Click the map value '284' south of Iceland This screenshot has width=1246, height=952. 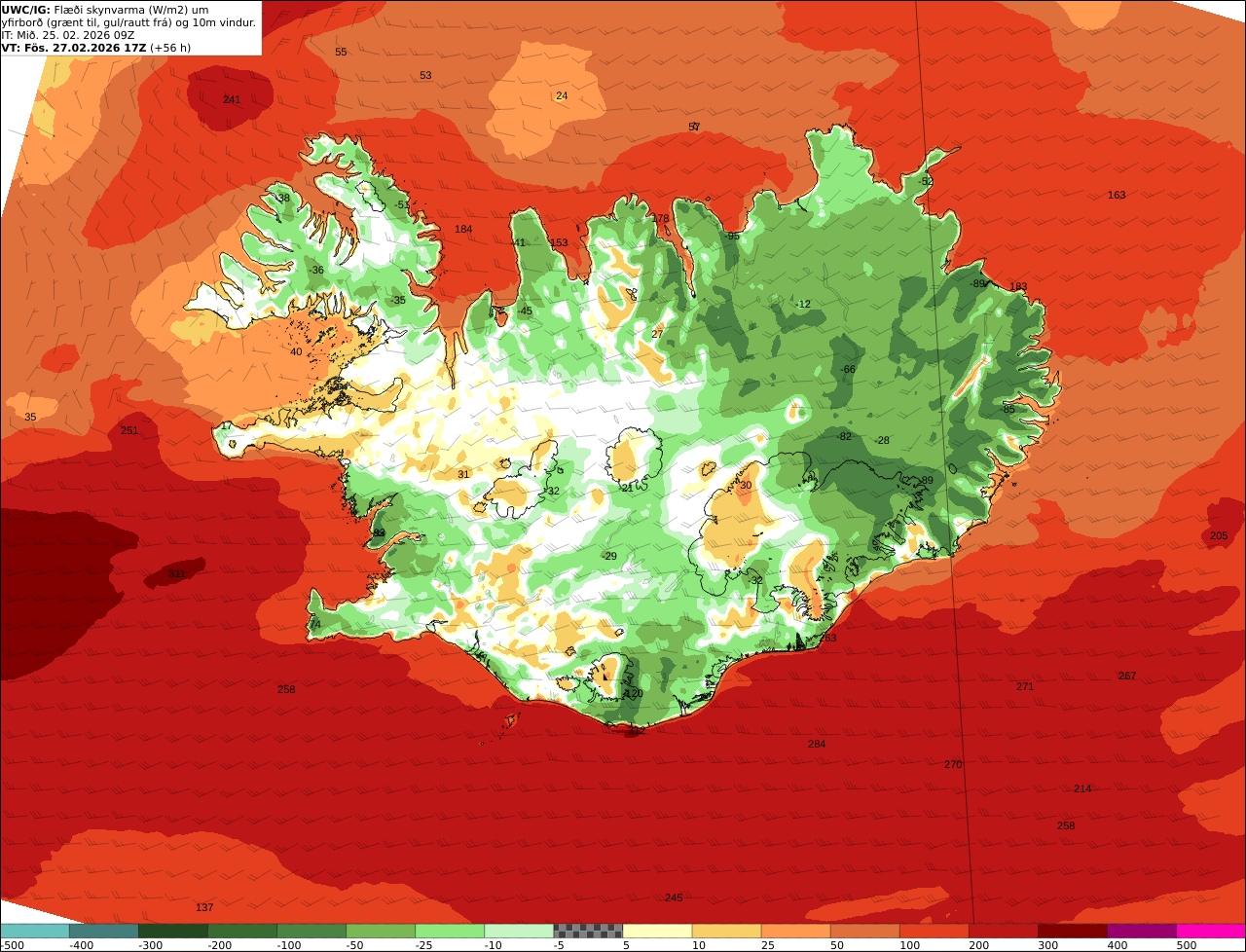click(x=817, y=744)
